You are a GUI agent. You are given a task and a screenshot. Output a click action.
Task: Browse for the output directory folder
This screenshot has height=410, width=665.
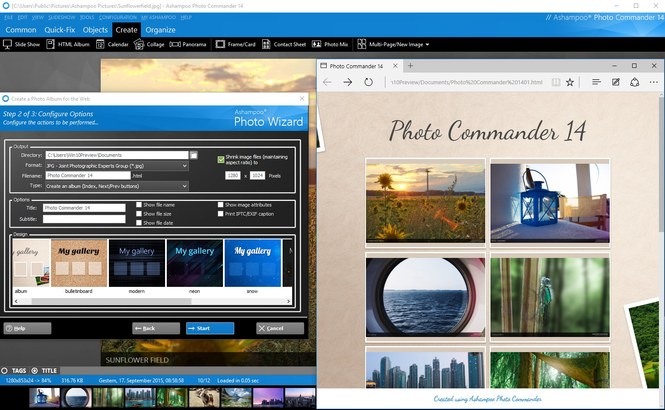pyautogui.click(x=194, y=155)
